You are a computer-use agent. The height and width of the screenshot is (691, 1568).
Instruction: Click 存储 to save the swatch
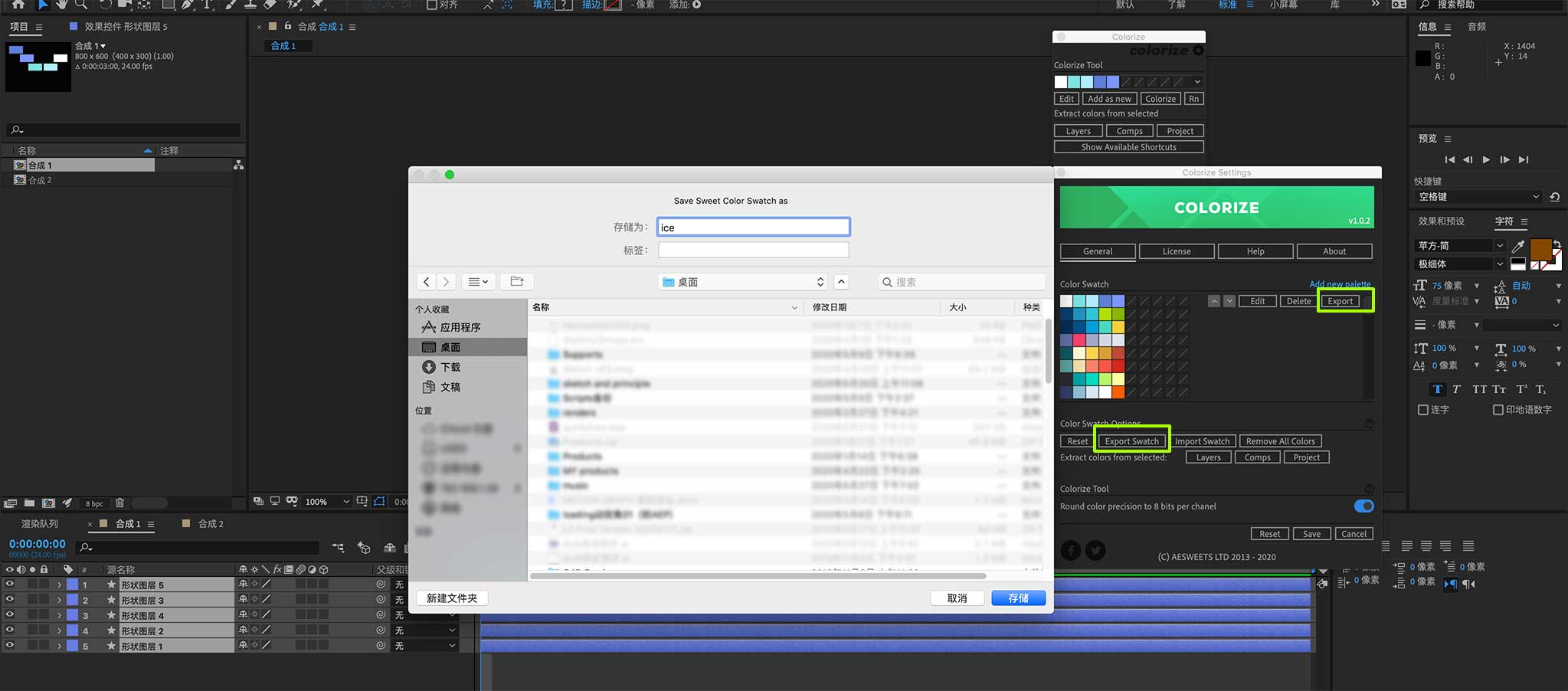tap(1018, 598)
